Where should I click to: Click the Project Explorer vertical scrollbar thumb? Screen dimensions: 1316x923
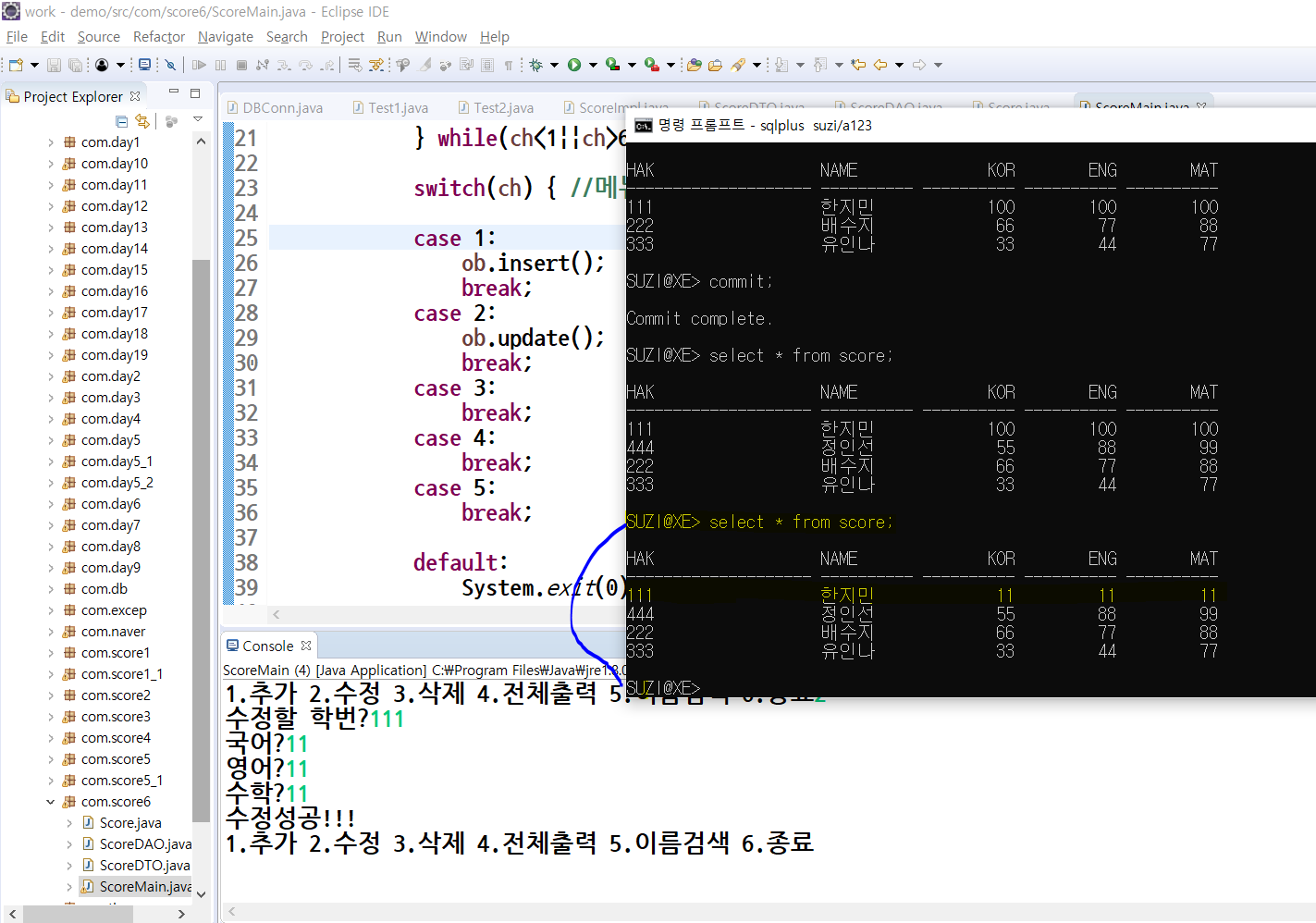pos(201,540)
